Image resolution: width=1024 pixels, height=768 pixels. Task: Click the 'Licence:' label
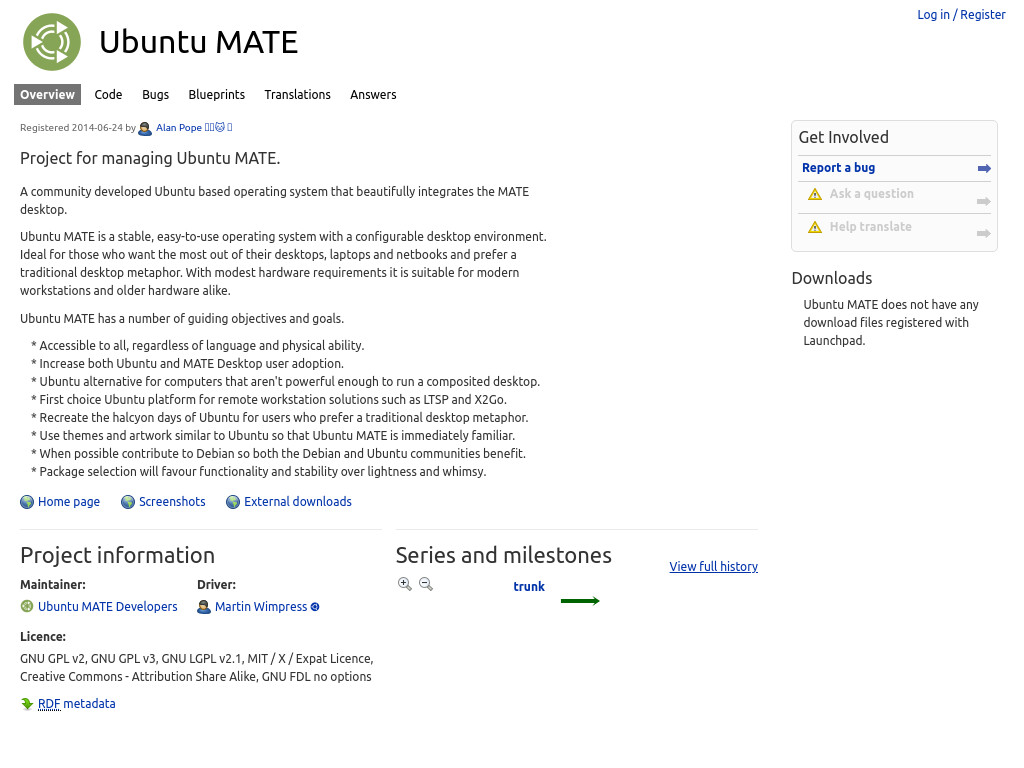[43, 637]
